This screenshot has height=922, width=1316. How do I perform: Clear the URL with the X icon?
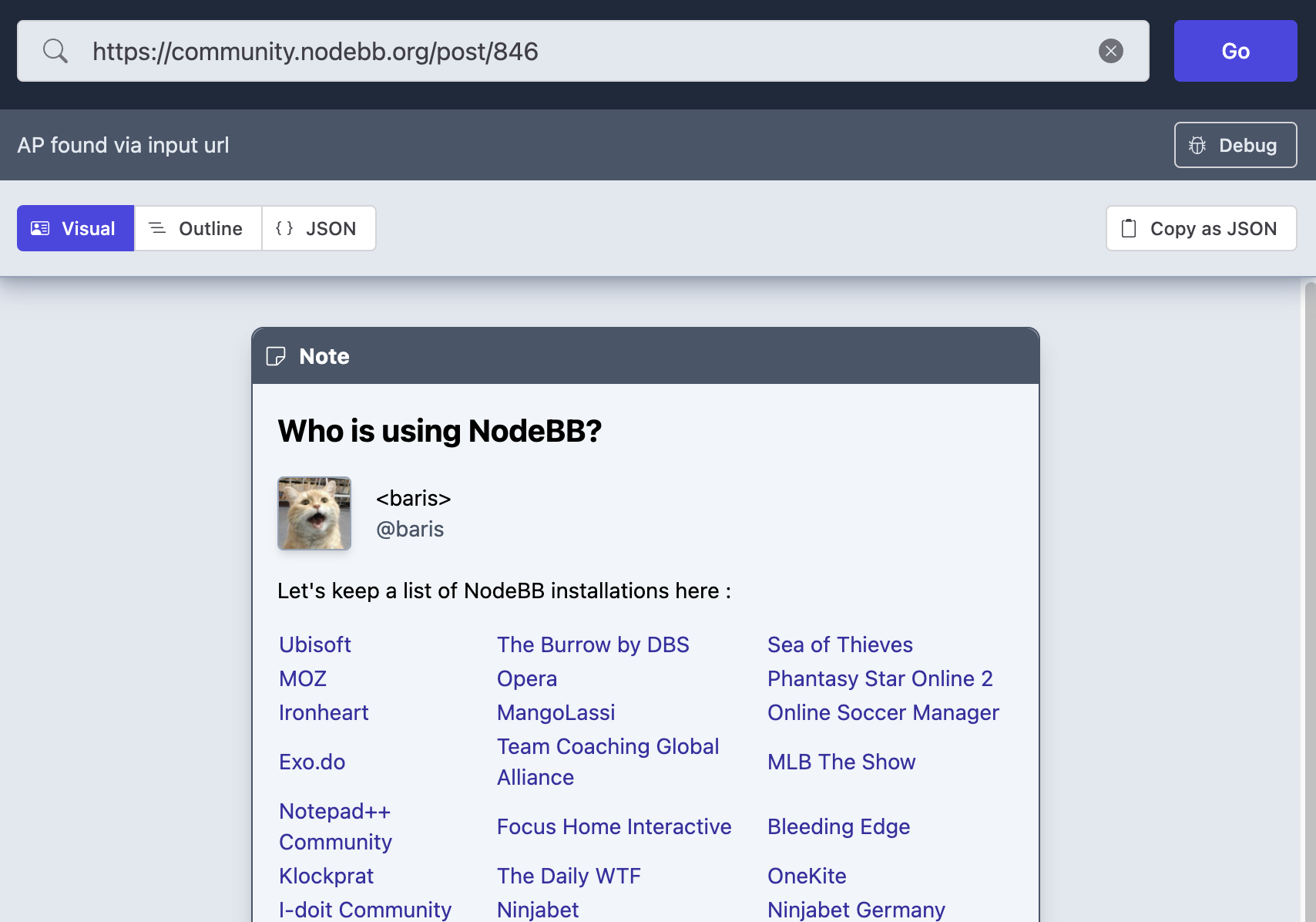pyautogui.click(x=1110, y=52)
